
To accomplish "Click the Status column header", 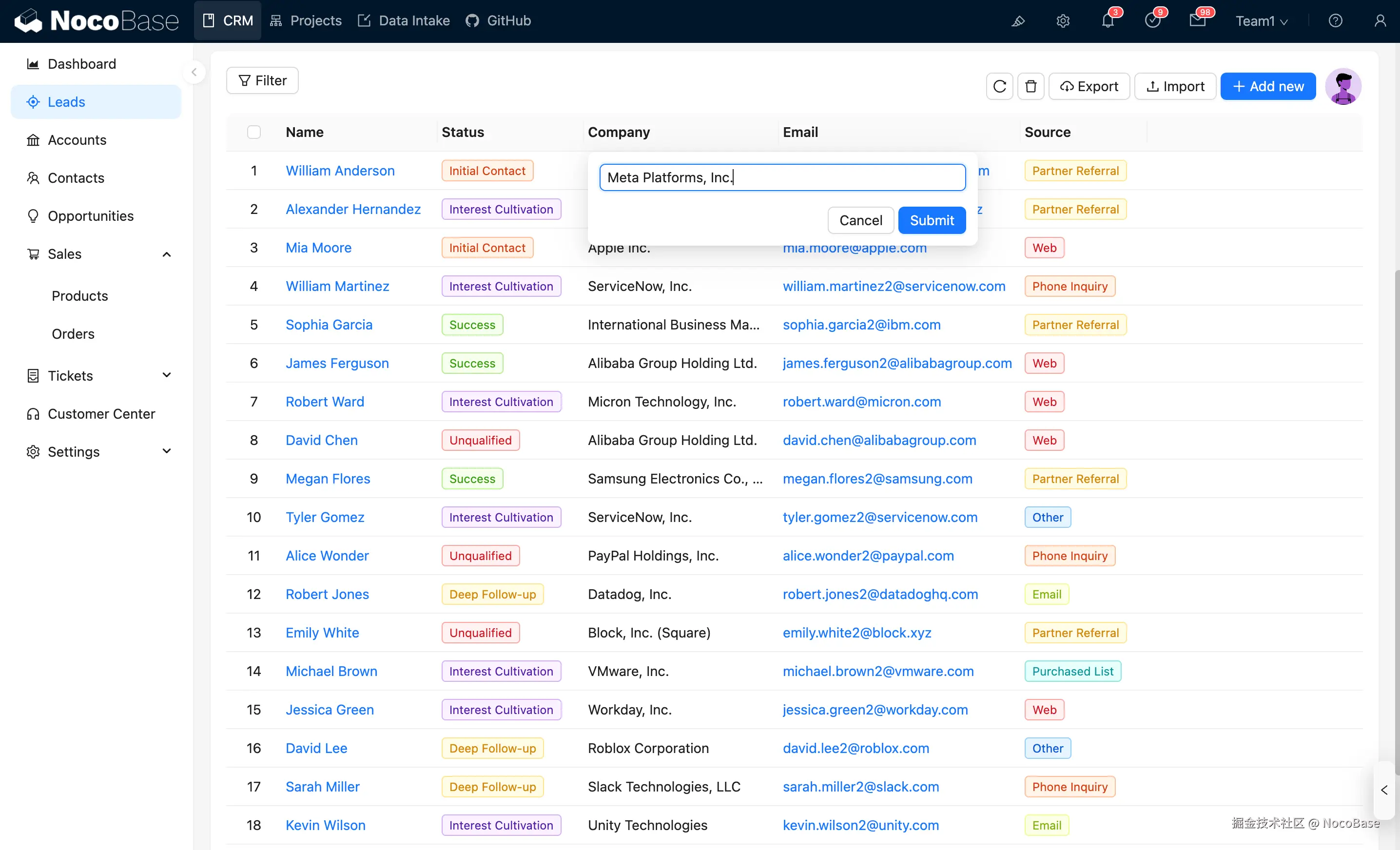I will (463, 132).
